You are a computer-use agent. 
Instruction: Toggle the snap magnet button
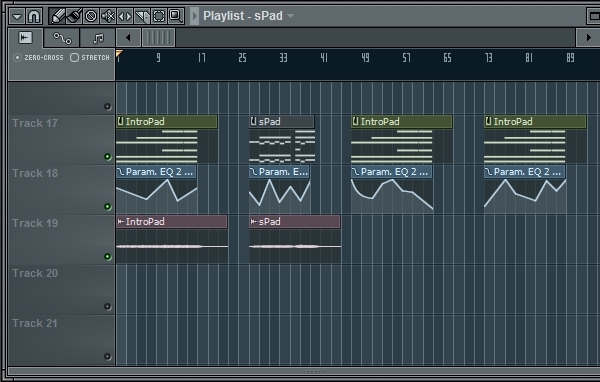point(34,16)
